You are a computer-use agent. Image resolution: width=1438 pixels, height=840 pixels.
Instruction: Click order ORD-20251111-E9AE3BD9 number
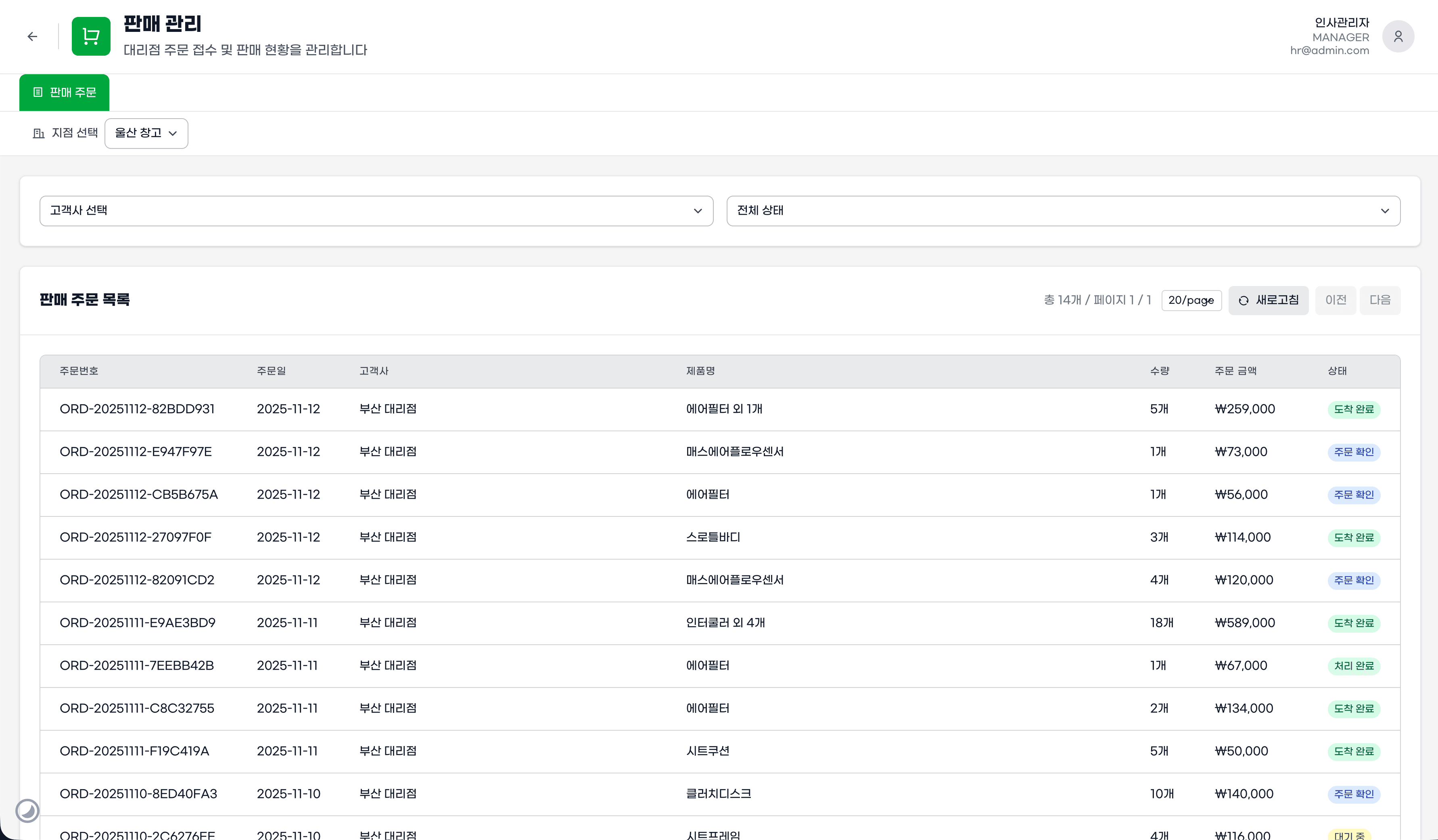tap(138, 623)
